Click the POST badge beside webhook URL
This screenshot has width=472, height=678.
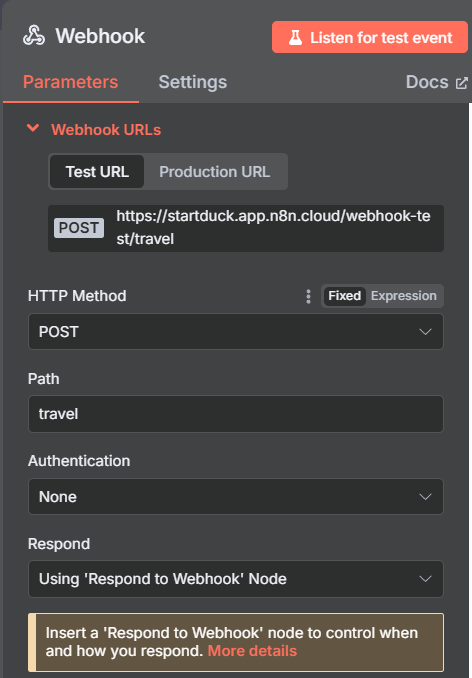[x=79, y=228]
